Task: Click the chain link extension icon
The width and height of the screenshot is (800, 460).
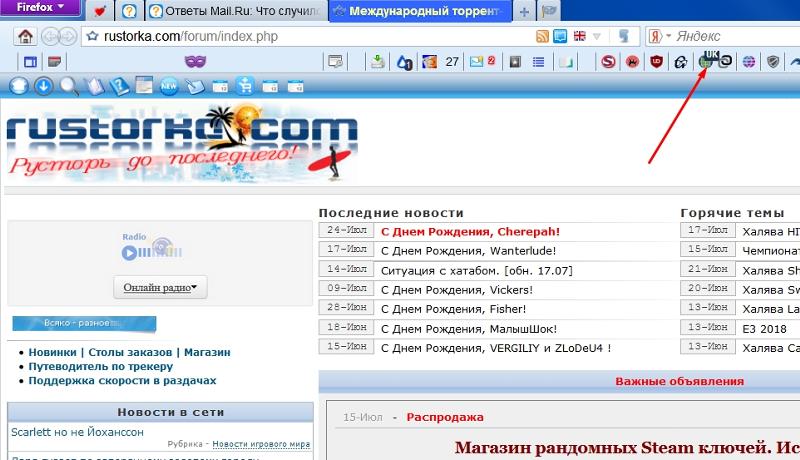Action: point(725,62)
